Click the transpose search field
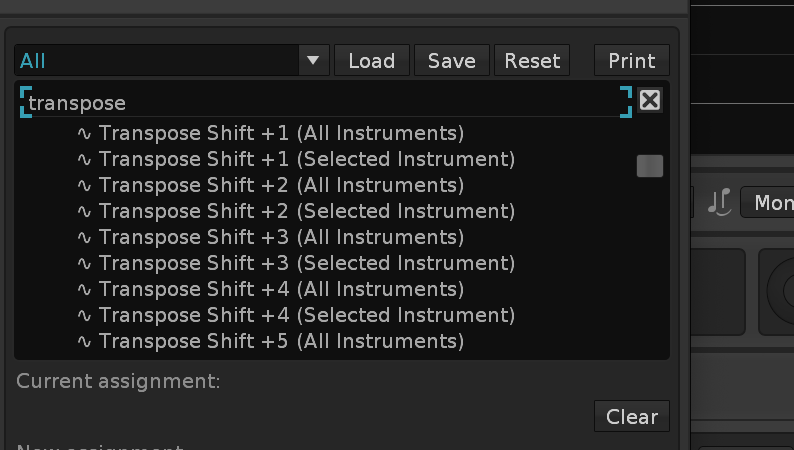Screen dimensions: 794x450 [320, 103]
